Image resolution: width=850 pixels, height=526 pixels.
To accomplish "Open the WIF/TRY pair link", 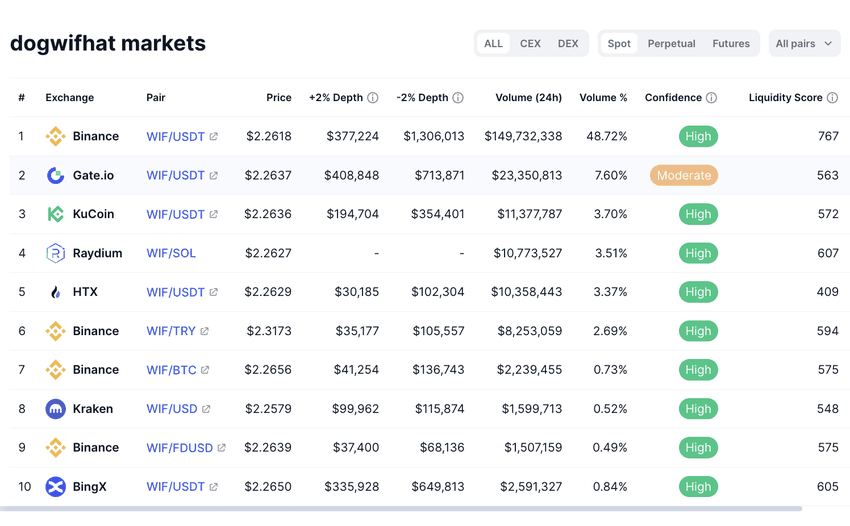I will pyautogui.click(x=171, y=331).
